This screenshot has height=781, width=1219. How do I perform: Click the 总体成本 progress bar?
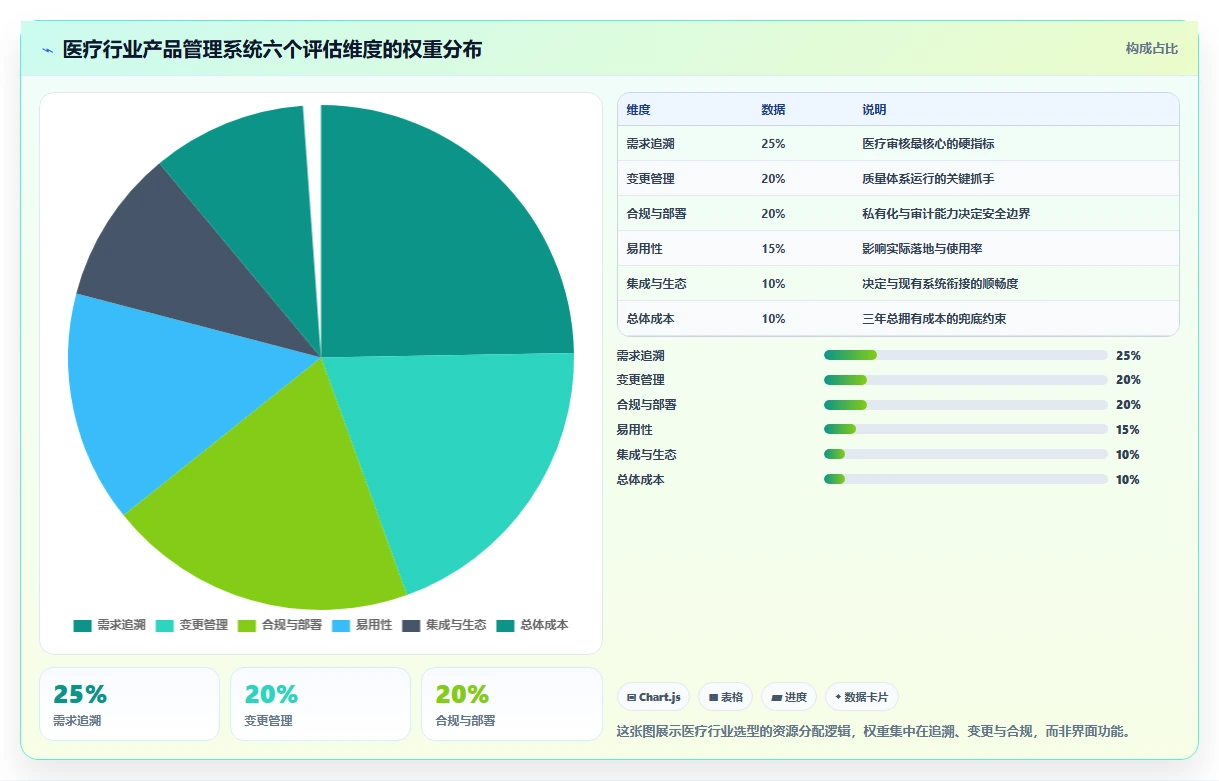coord(965,480)
